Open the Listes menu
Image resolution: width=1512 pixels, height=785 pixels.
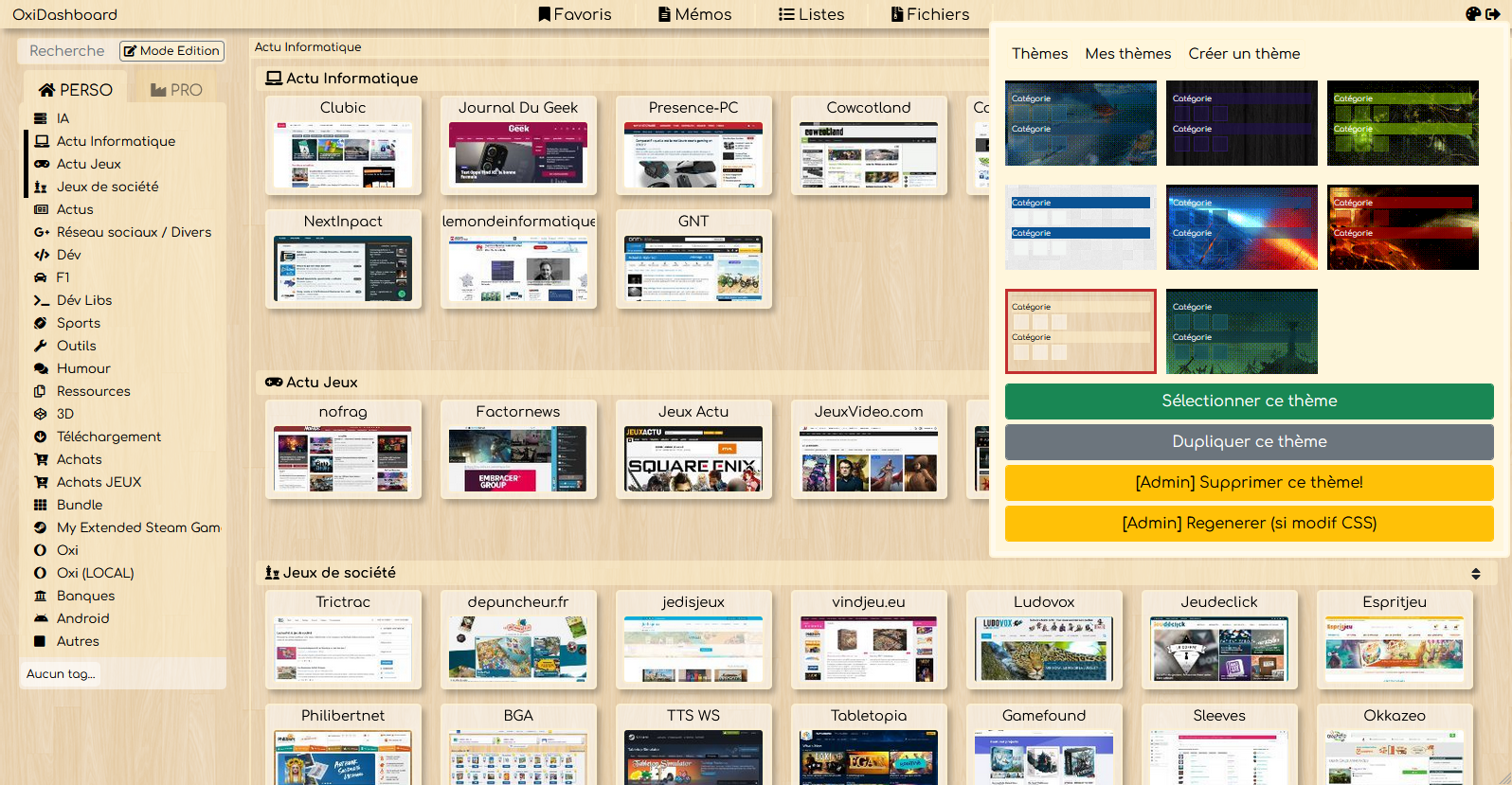point(811,14)
